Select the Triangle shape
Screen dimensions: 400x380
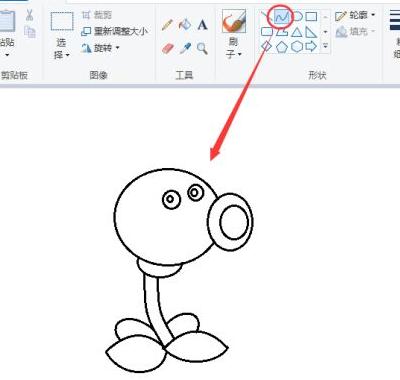point(297,32)
